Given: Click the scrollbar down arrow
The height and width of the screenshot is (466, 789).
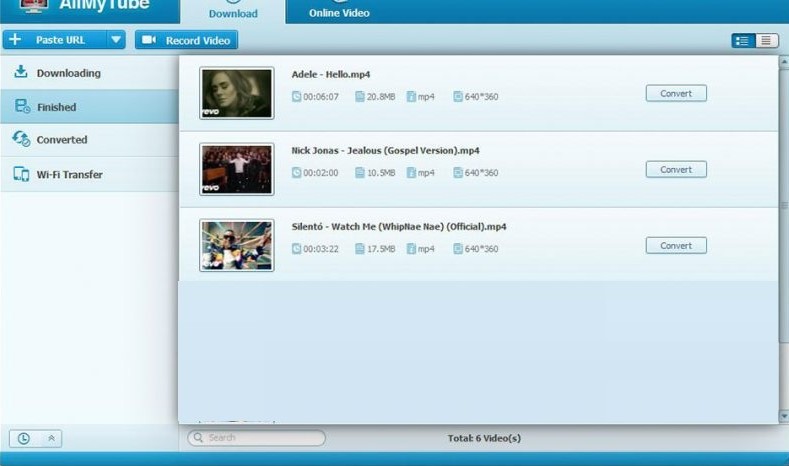Looking at the screenshot, I should pos(783,416).
